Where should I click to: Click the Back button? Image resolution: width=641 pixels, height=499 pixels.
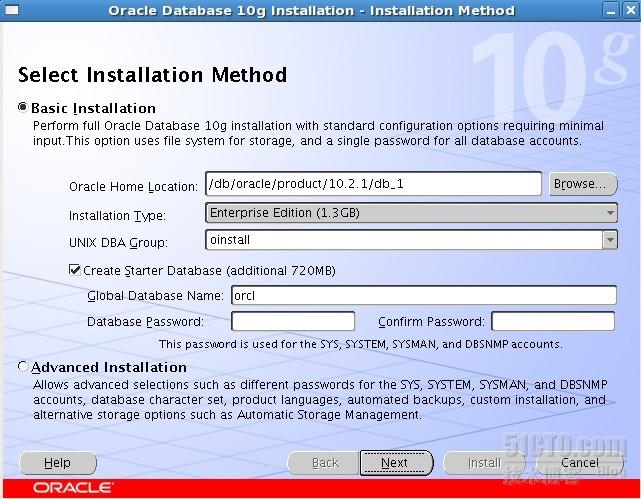pyautogui.click(x=324, y=463)
